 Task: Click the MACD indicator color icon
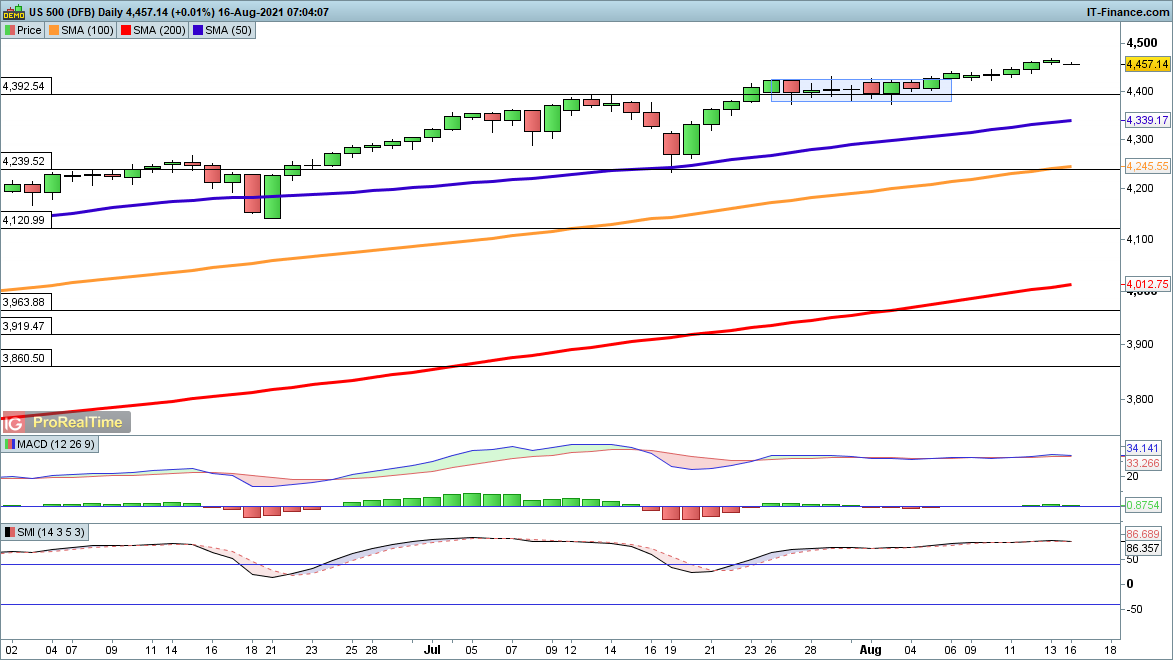[x=10, y=444]
